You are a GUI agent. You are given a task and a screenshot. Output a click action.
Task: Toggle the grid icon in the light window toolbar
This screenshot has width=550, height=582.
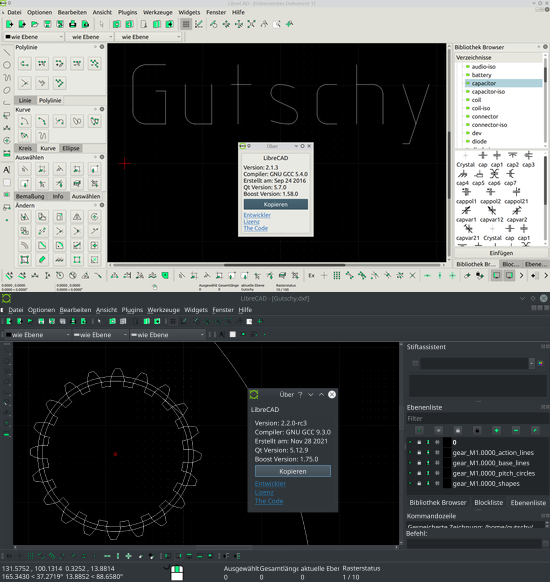[186, 24]
